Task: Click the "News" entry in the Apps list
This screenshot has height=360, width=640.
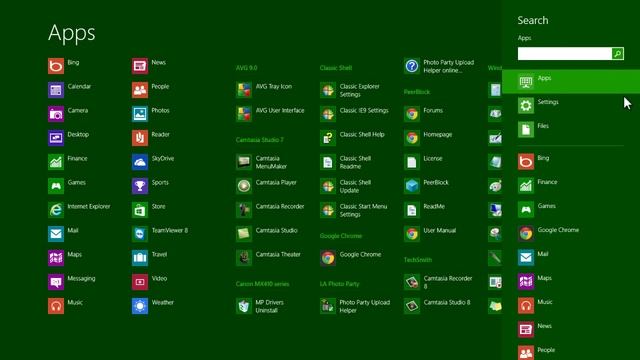Action: [149, 66]
